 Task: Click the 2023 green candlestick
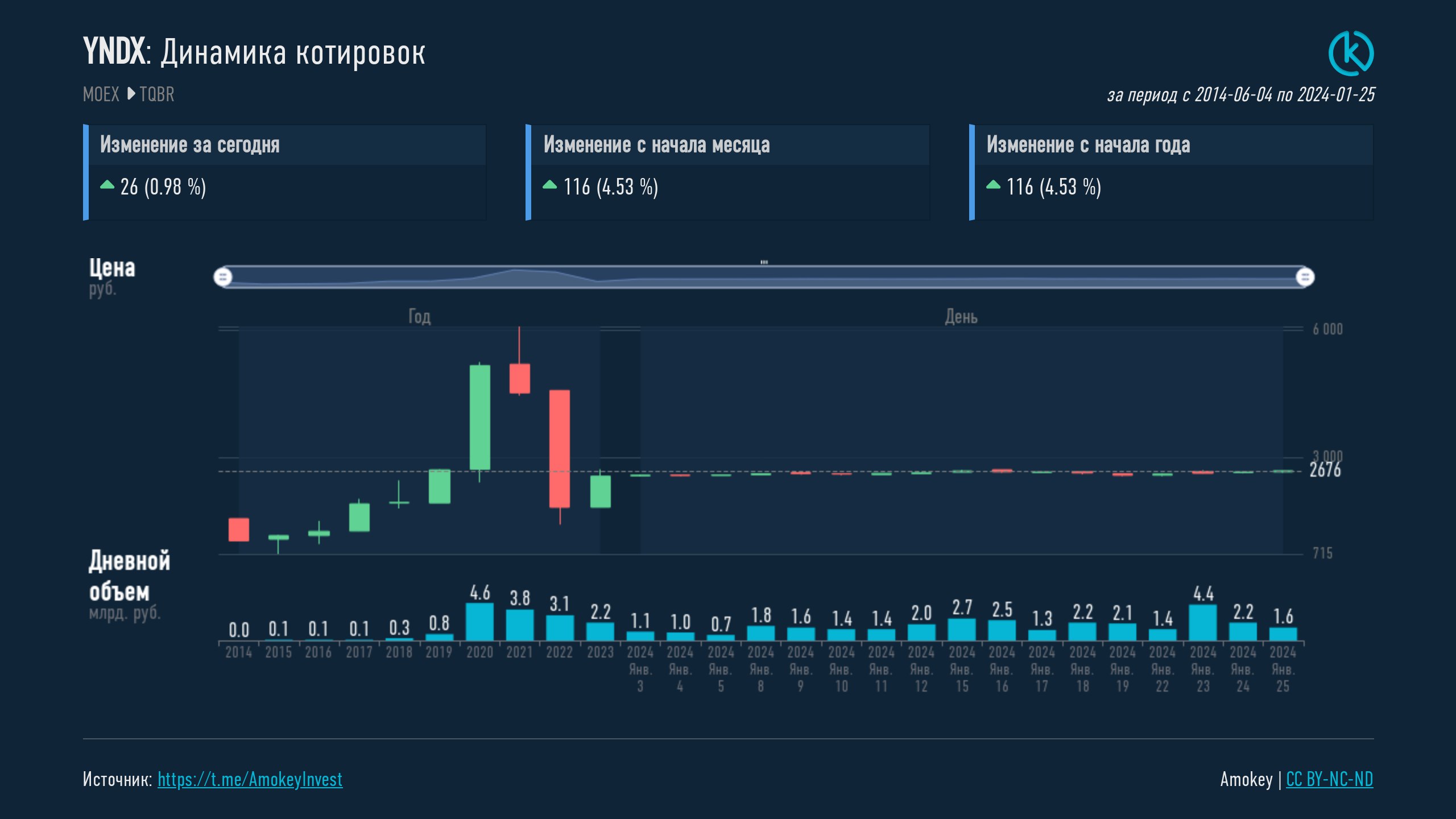pos(600,491)
